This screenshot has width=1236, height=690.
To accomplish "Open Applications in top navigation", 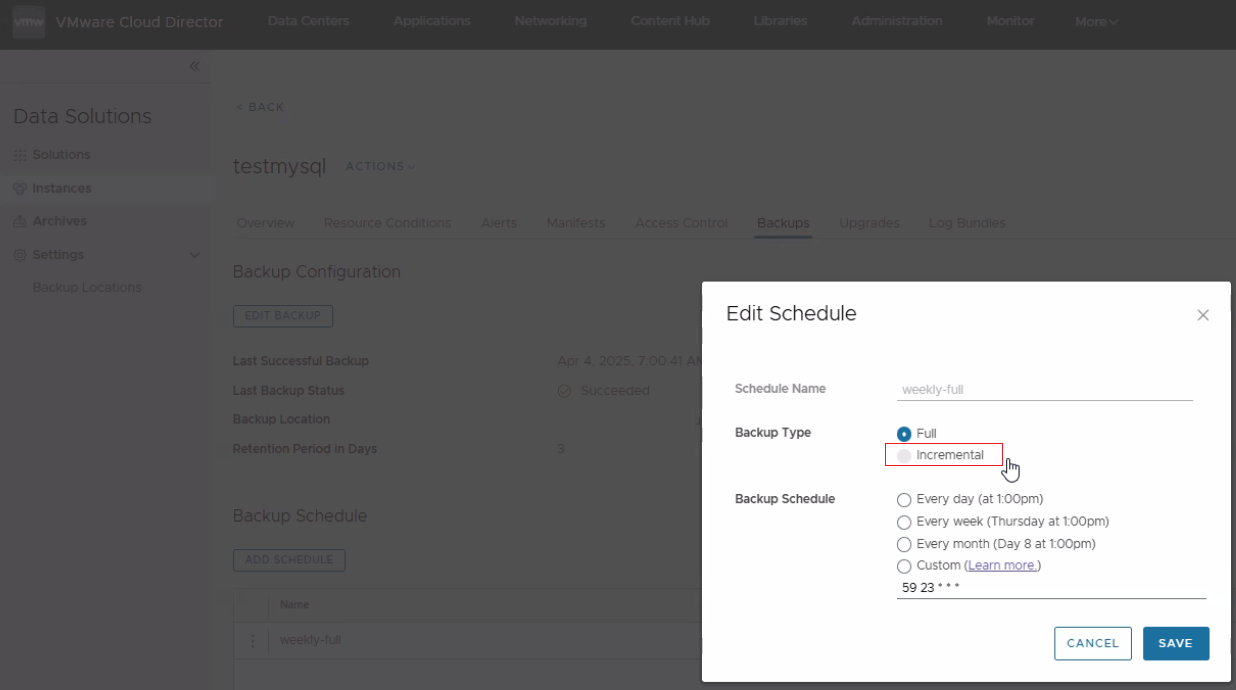I will (432, 21).
